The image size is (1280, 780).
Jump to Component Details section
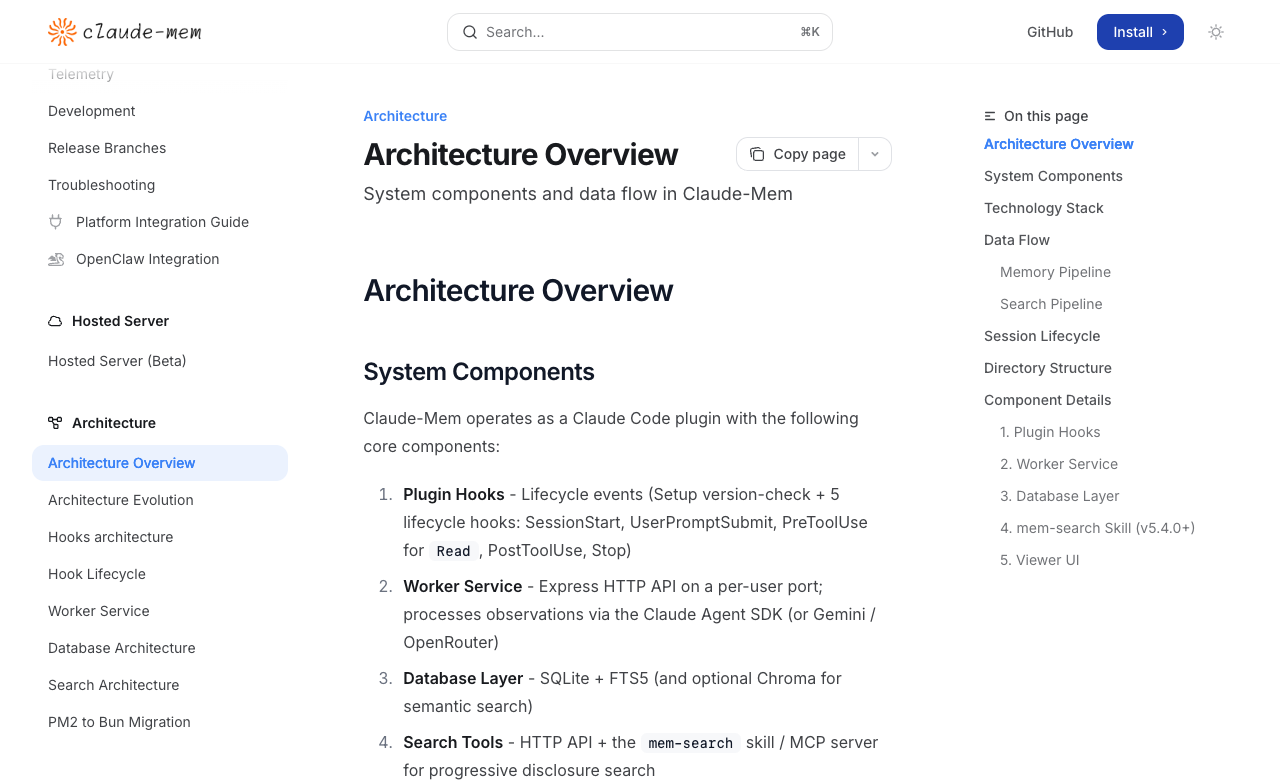click(x=1048, y=400)
